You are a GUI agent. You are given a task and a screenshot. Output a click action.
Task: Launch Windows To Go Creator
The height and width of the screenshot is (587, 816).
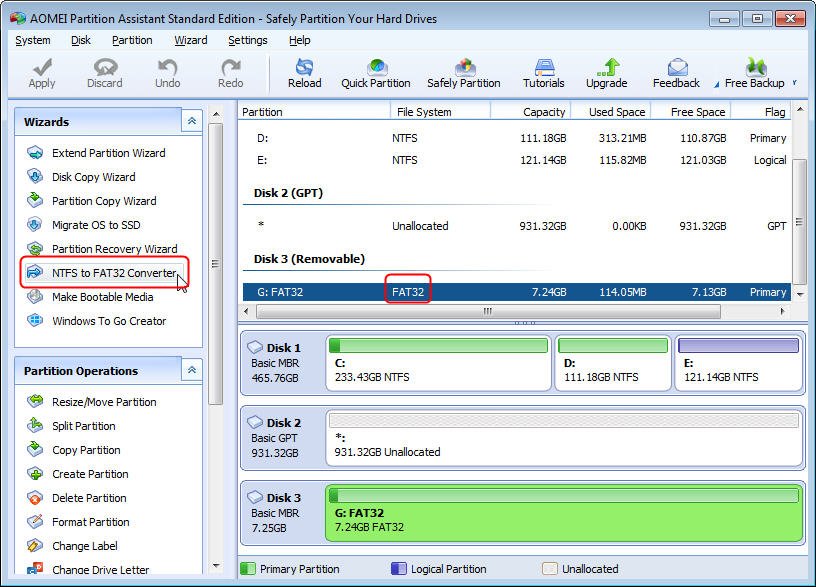click(x=109, y=321)
